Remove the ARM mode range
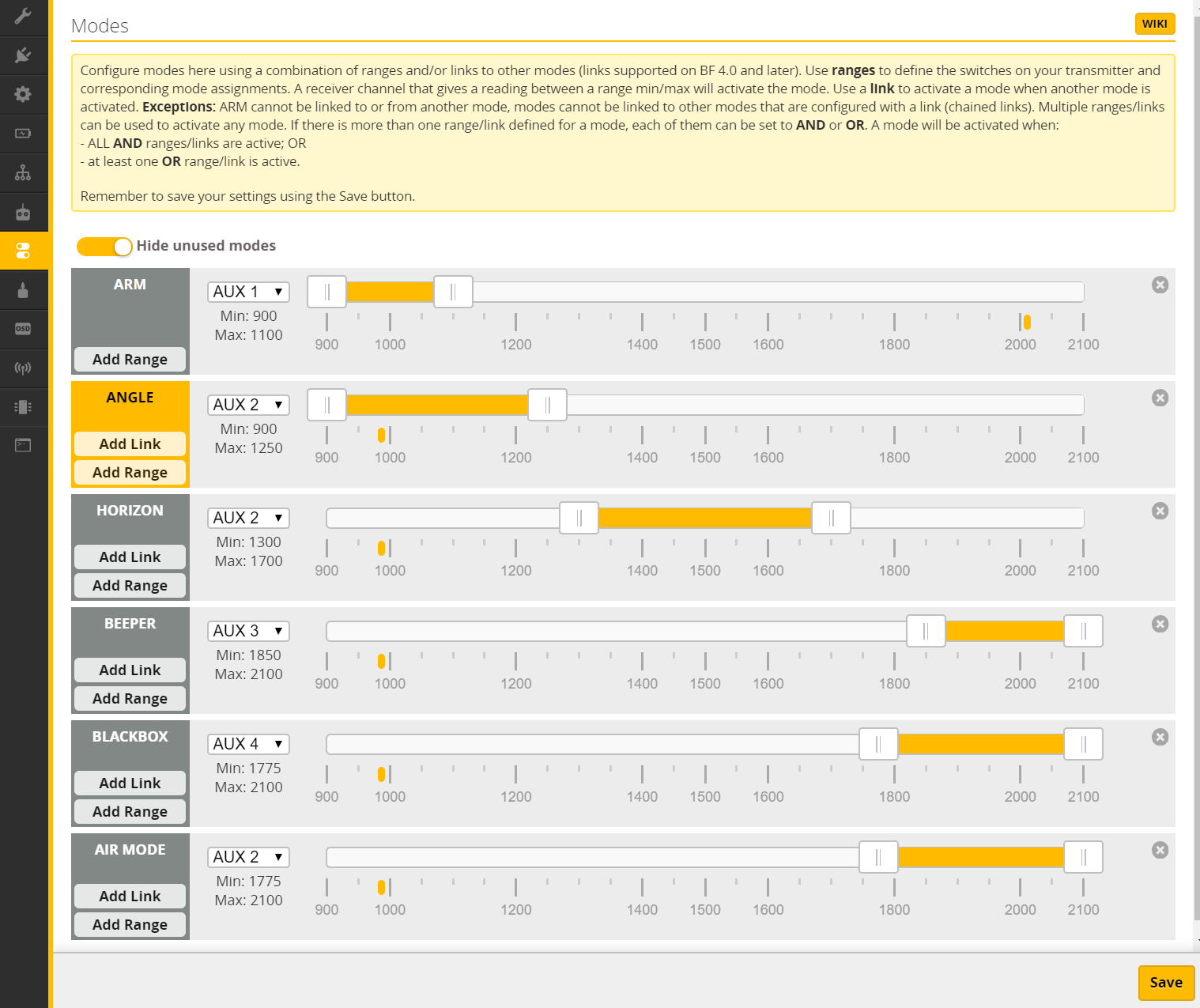The height and width of the screenshot is (1008, 1200). [1160, 285]
